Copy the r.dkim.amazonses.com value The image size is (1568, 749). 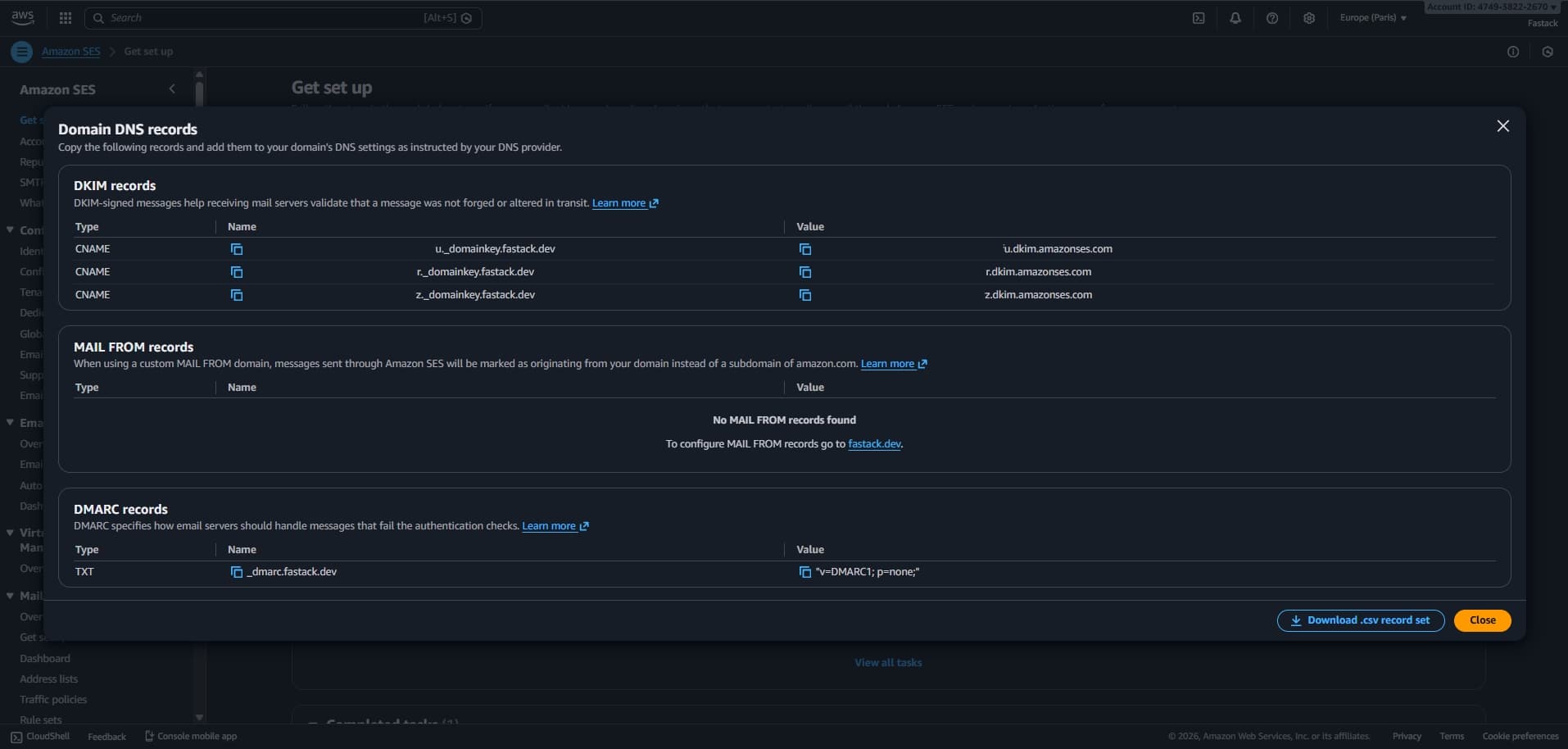pos(805,272)
